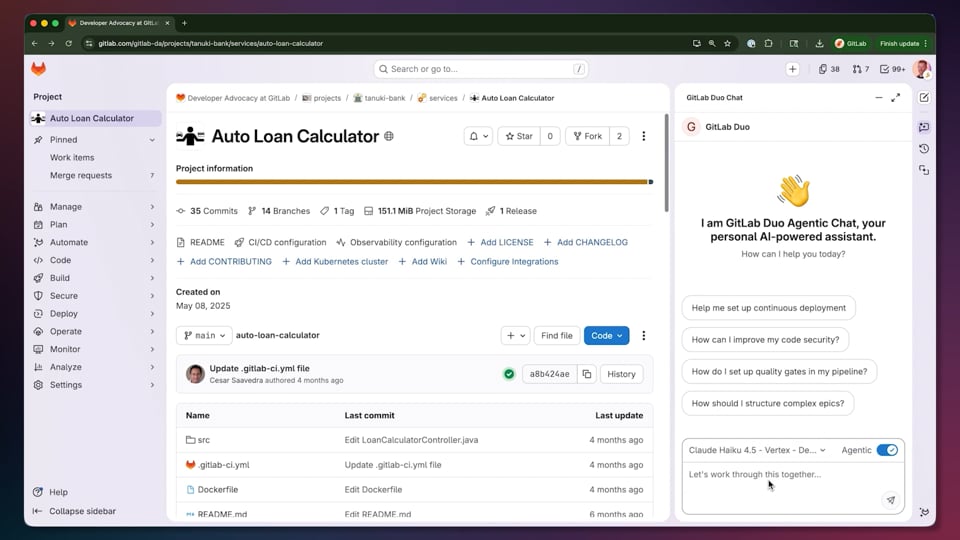This screenshot has width=960, height=540.
Task: Click the browser 'Finish update' button
Action: click(903, 43)
